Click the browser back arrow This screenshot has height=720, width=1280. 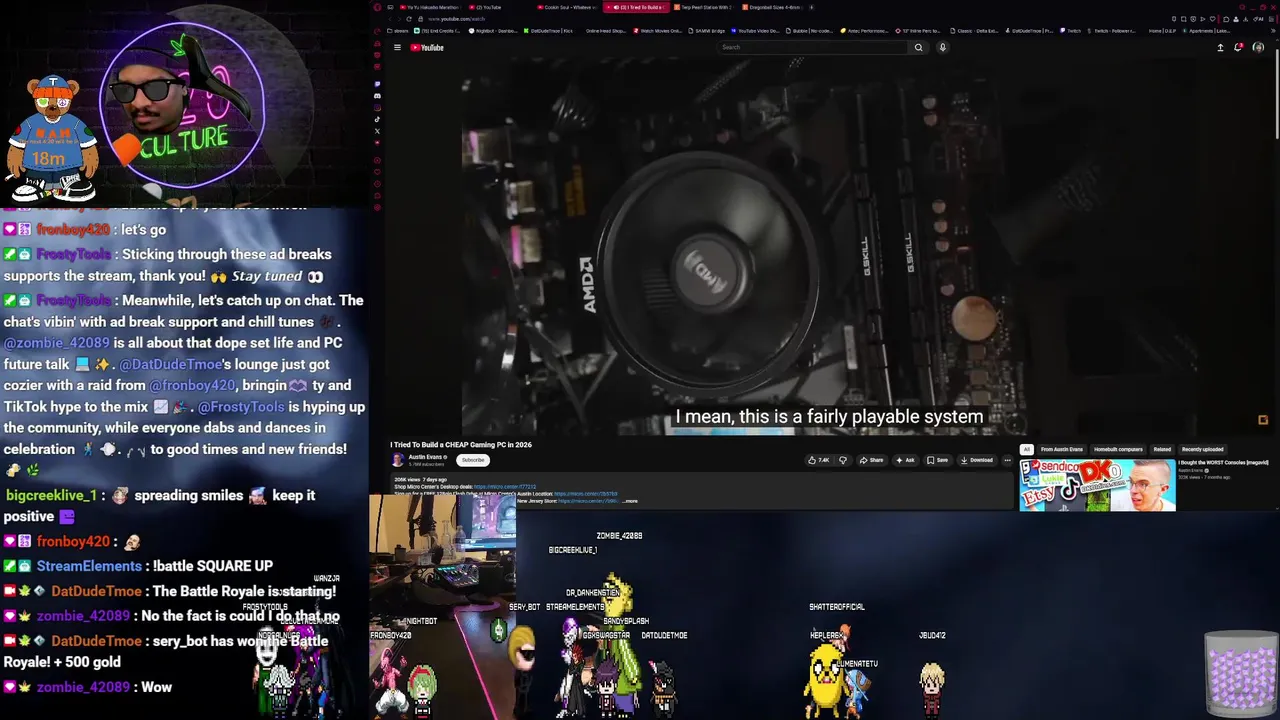(390, 19)
